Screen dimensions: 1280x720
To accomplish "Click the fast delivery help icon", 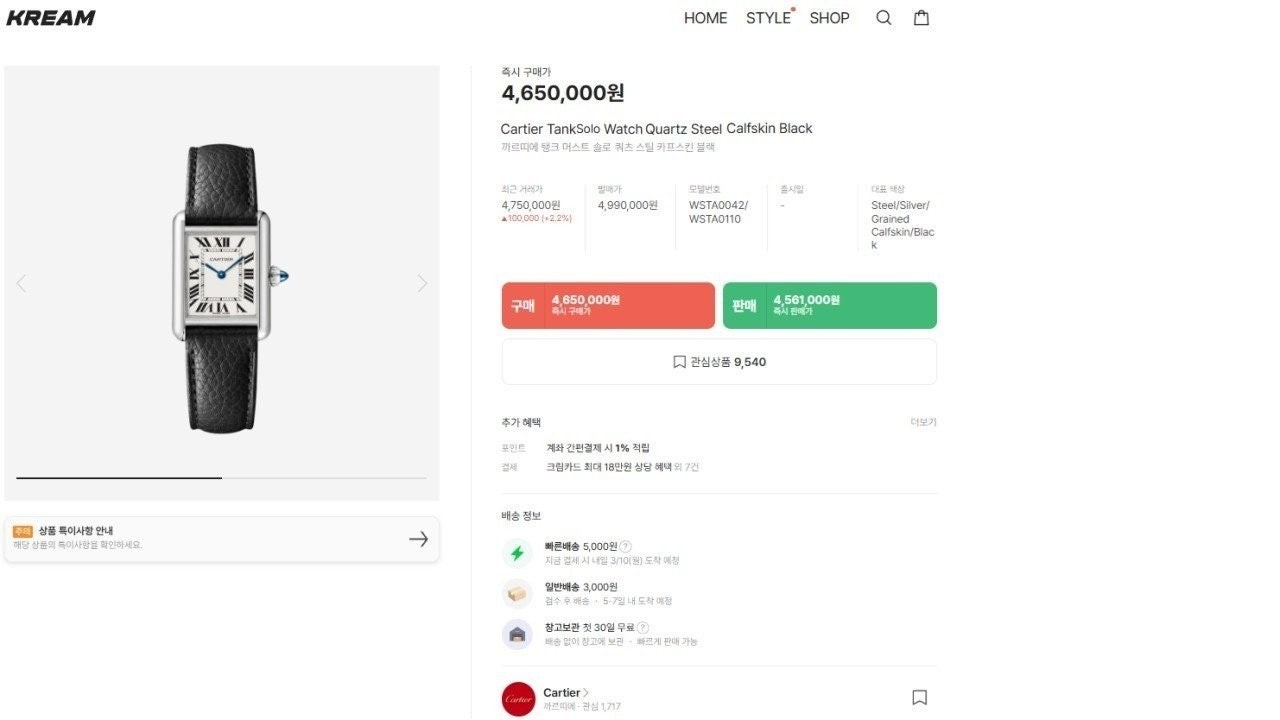I will click(x=625, y=546).
